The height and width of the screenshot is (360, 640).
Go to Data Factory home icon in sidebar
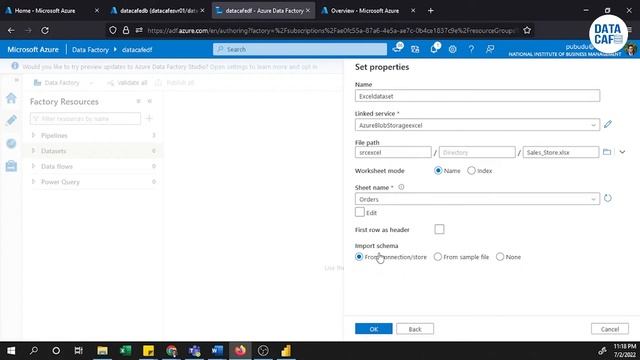(x=11, y=98)
